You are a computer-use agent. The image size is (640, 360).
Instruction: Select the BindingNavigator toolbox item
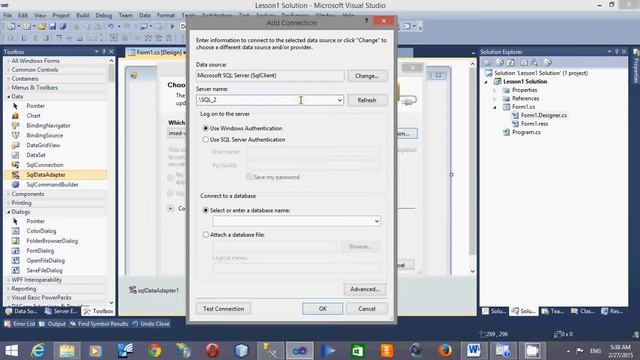point(48,125)
